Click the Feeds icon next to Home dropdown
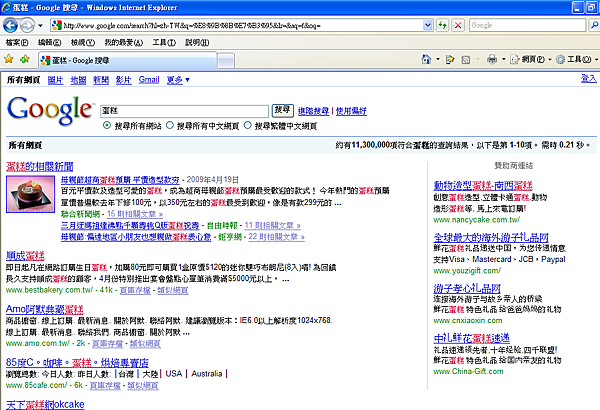This screenshot has height=410, width=600. point(450,59)
